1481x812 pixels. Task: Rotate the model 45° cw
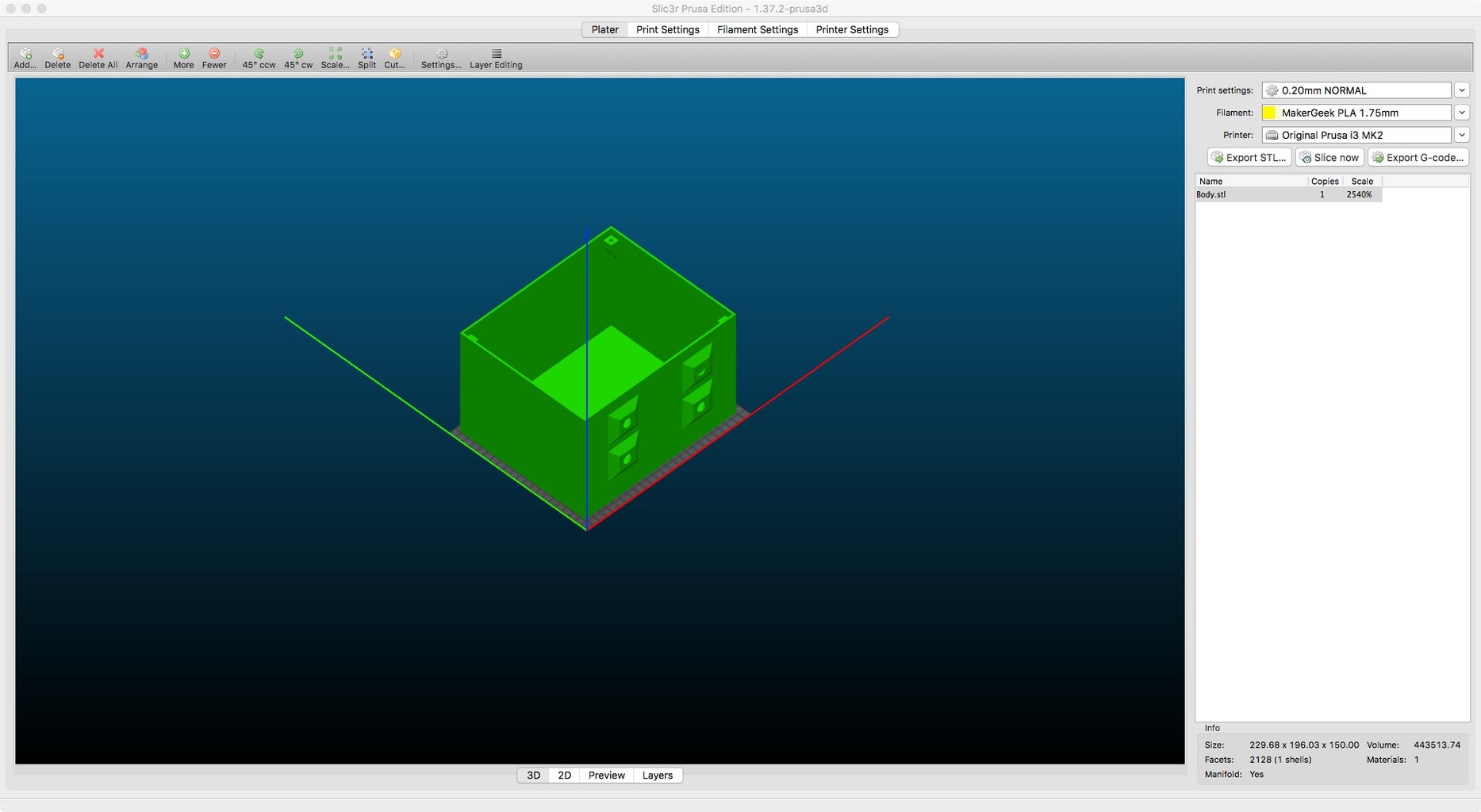(298, 58)
